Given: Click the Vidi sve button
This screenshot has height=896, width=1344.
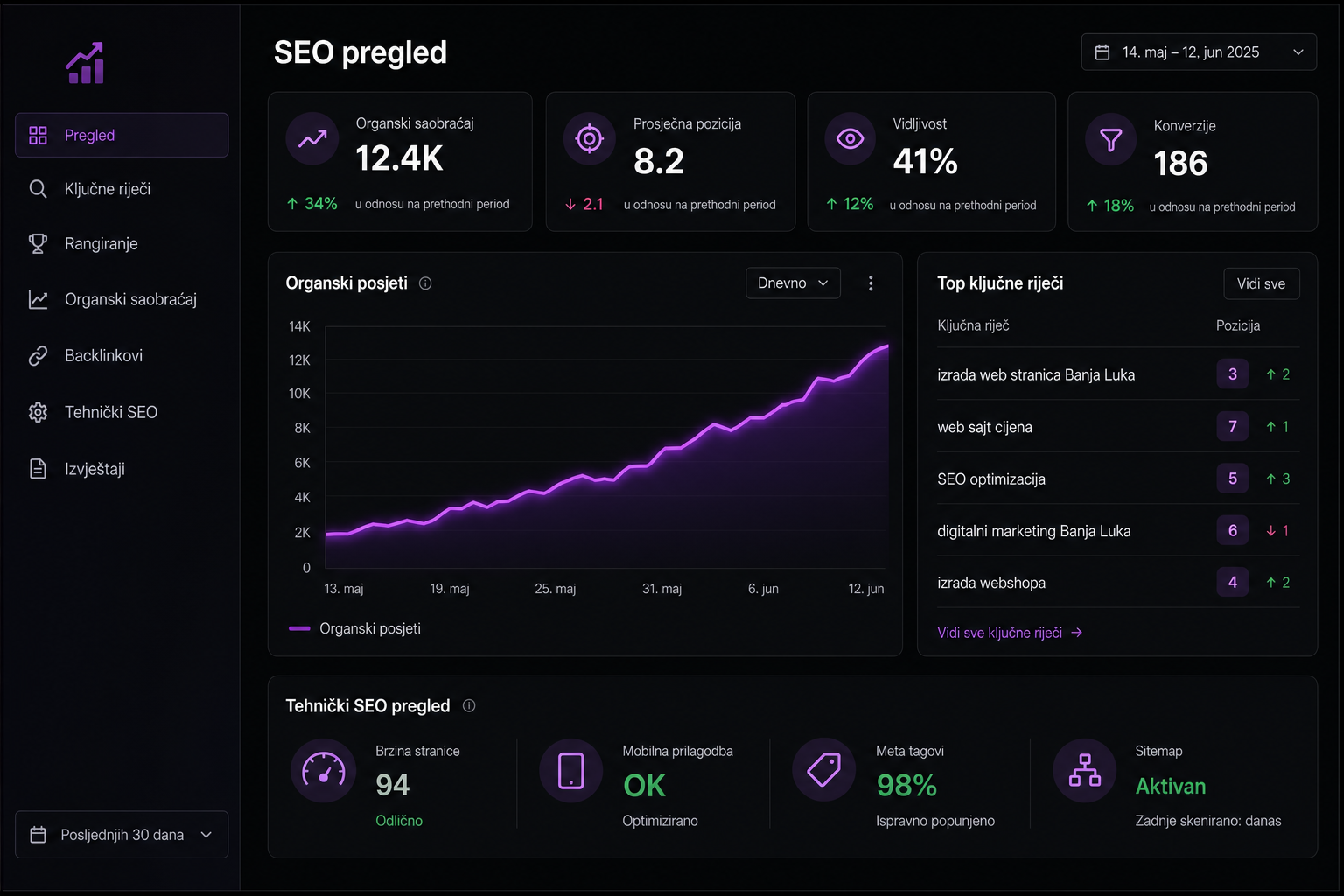Looking at the screenshot, I should [1261, 283].
